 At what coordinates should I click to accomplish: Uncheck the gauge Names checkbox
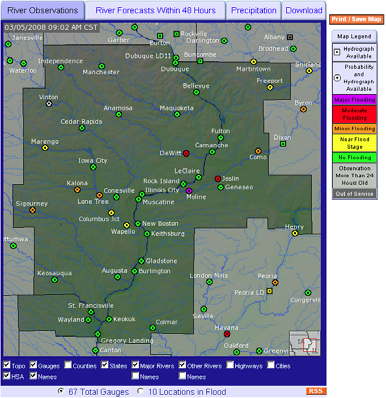pos(33,376)
